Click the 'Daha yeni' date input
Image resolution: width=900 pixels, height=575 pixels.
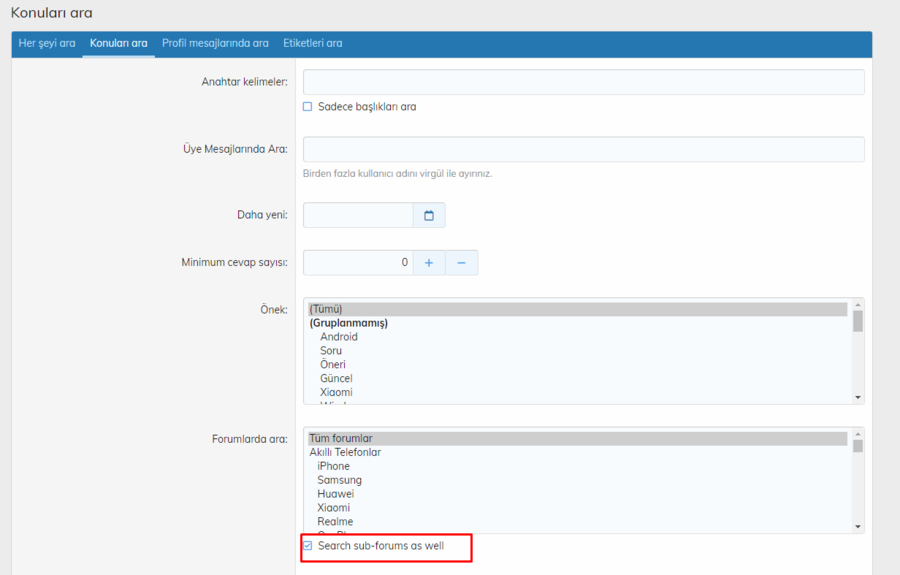358,215
